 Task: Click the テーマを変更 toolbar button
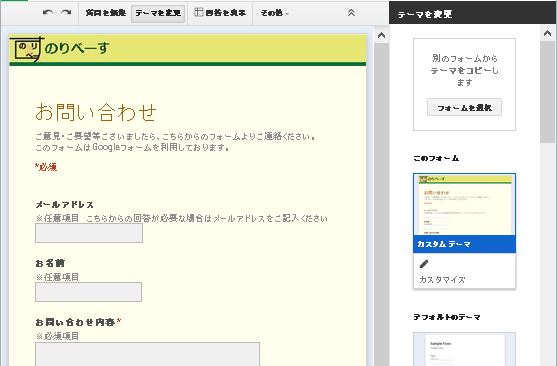coord(158,14)
